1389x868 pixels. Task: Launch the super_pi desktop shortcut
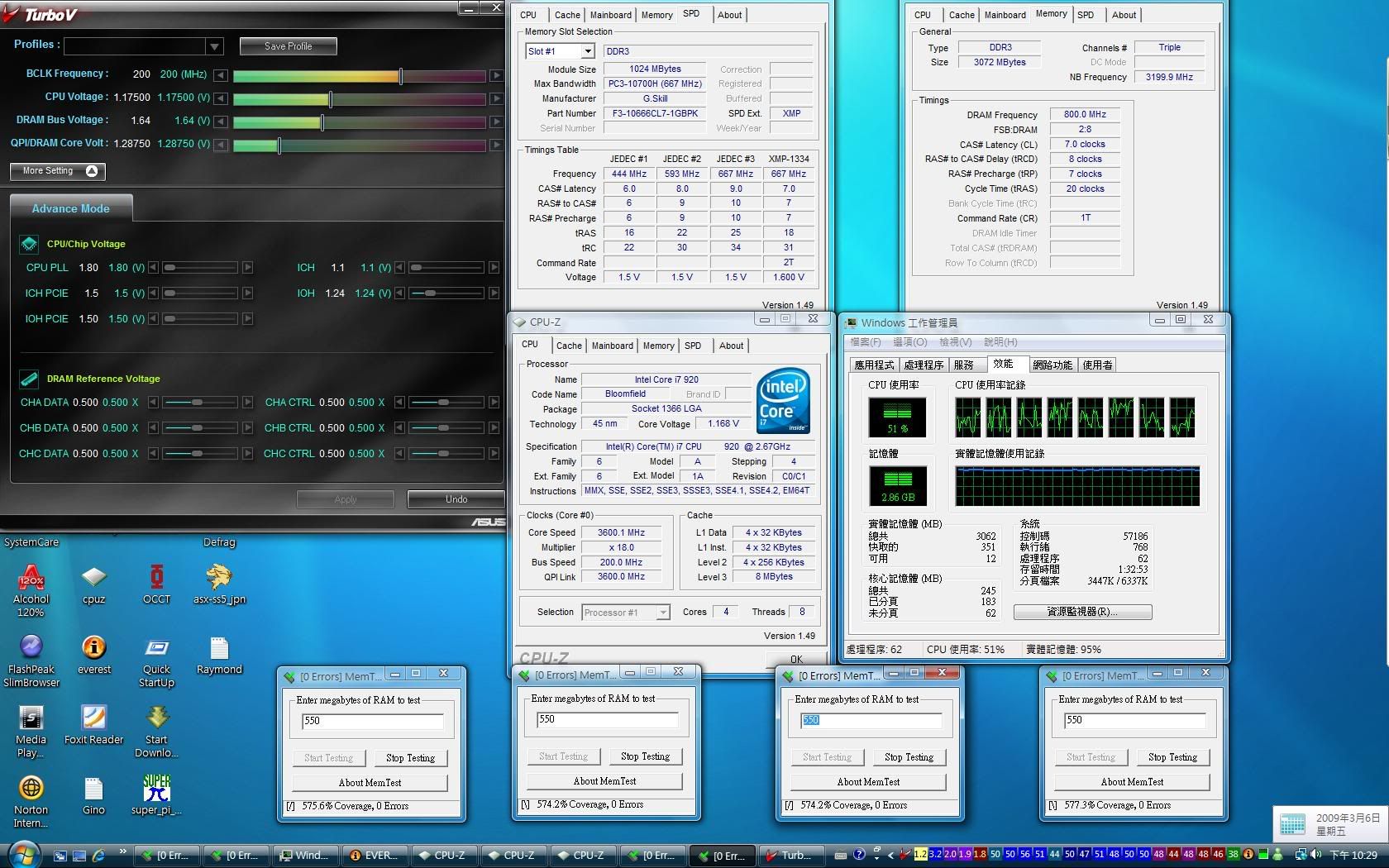click(156, 789)
